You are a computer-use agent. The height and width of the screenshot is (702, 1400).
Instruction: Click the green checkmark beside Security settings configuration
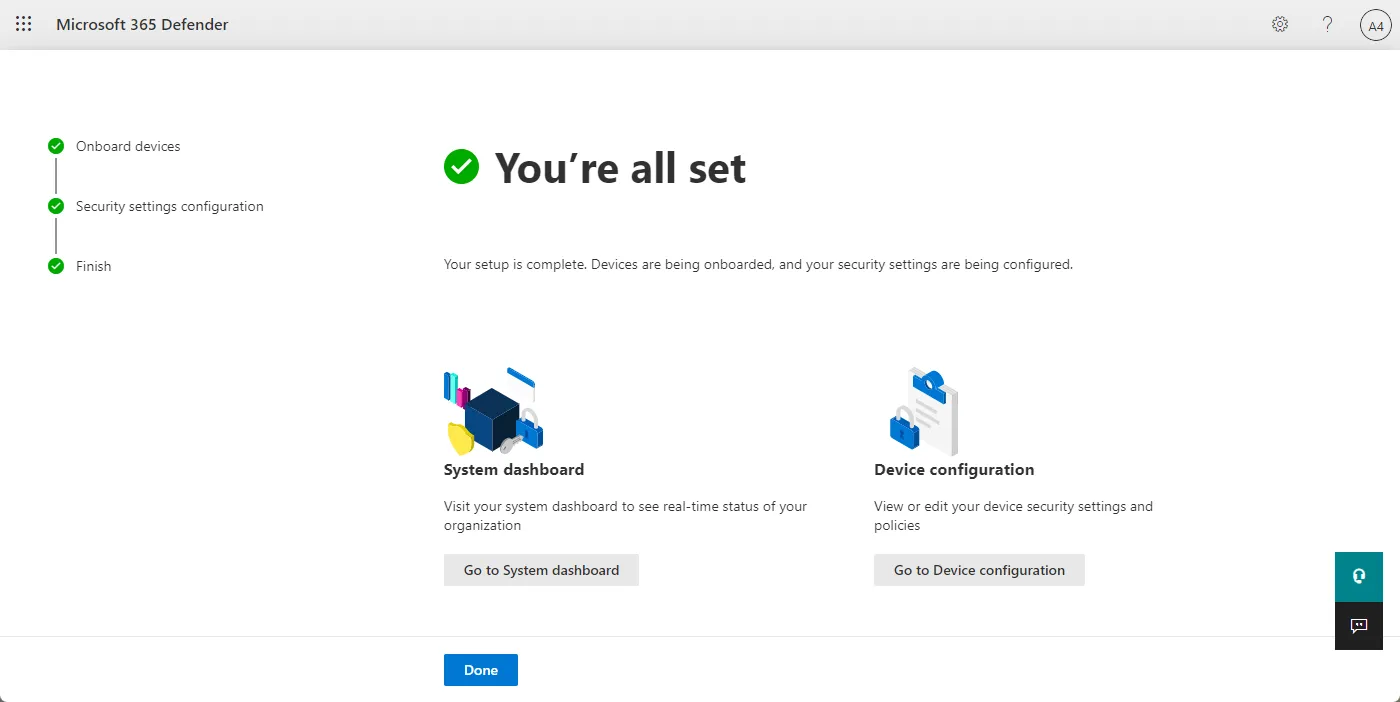[x=56, y=206]
